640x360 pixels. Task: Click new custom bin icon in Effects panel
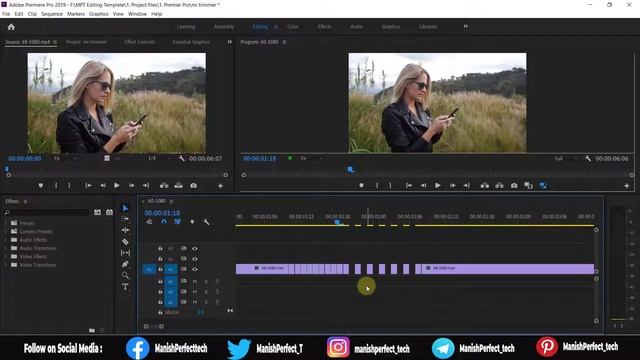click(92, 330)
